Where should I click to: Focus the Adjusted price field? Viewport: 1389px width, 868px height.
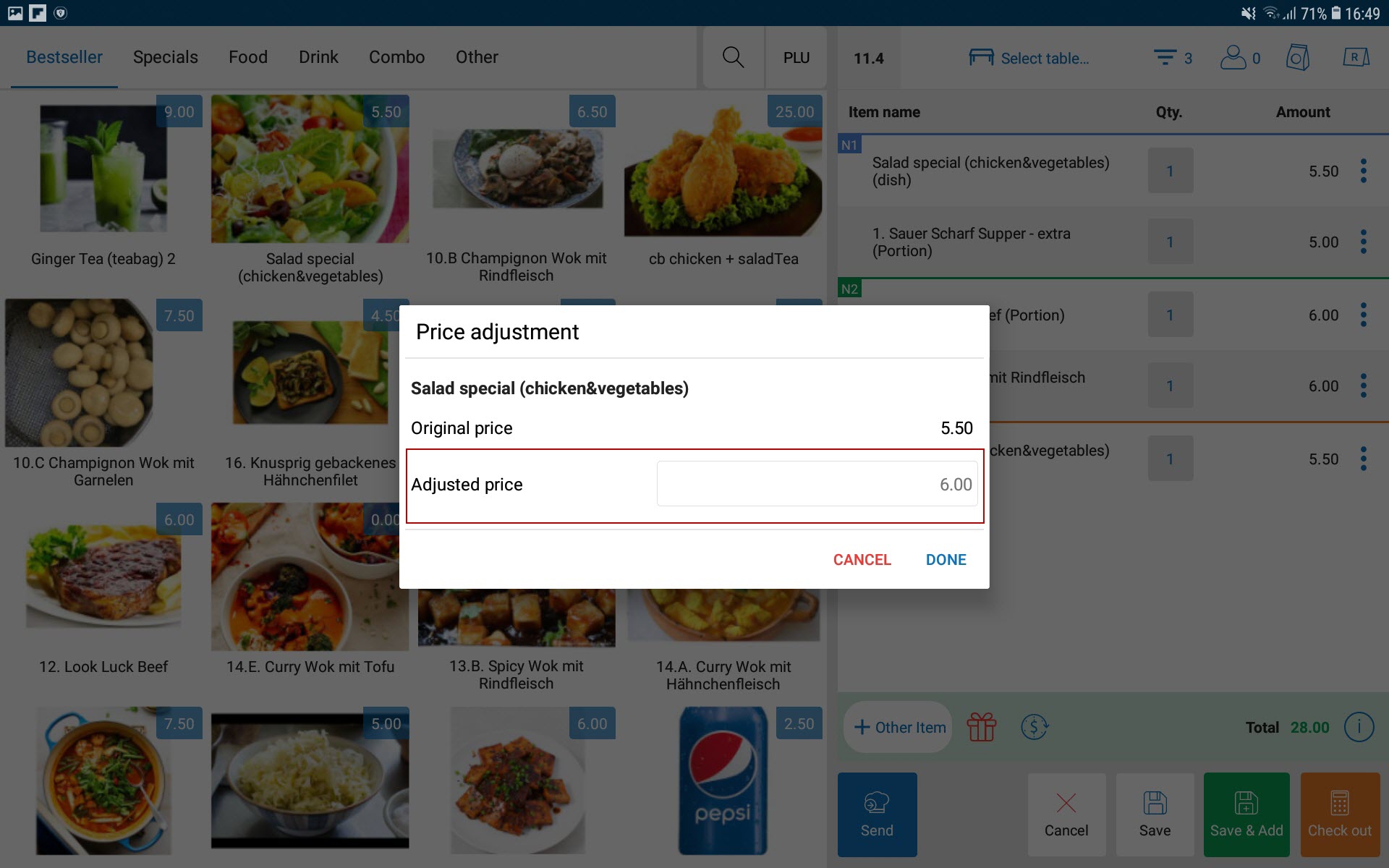817,484
